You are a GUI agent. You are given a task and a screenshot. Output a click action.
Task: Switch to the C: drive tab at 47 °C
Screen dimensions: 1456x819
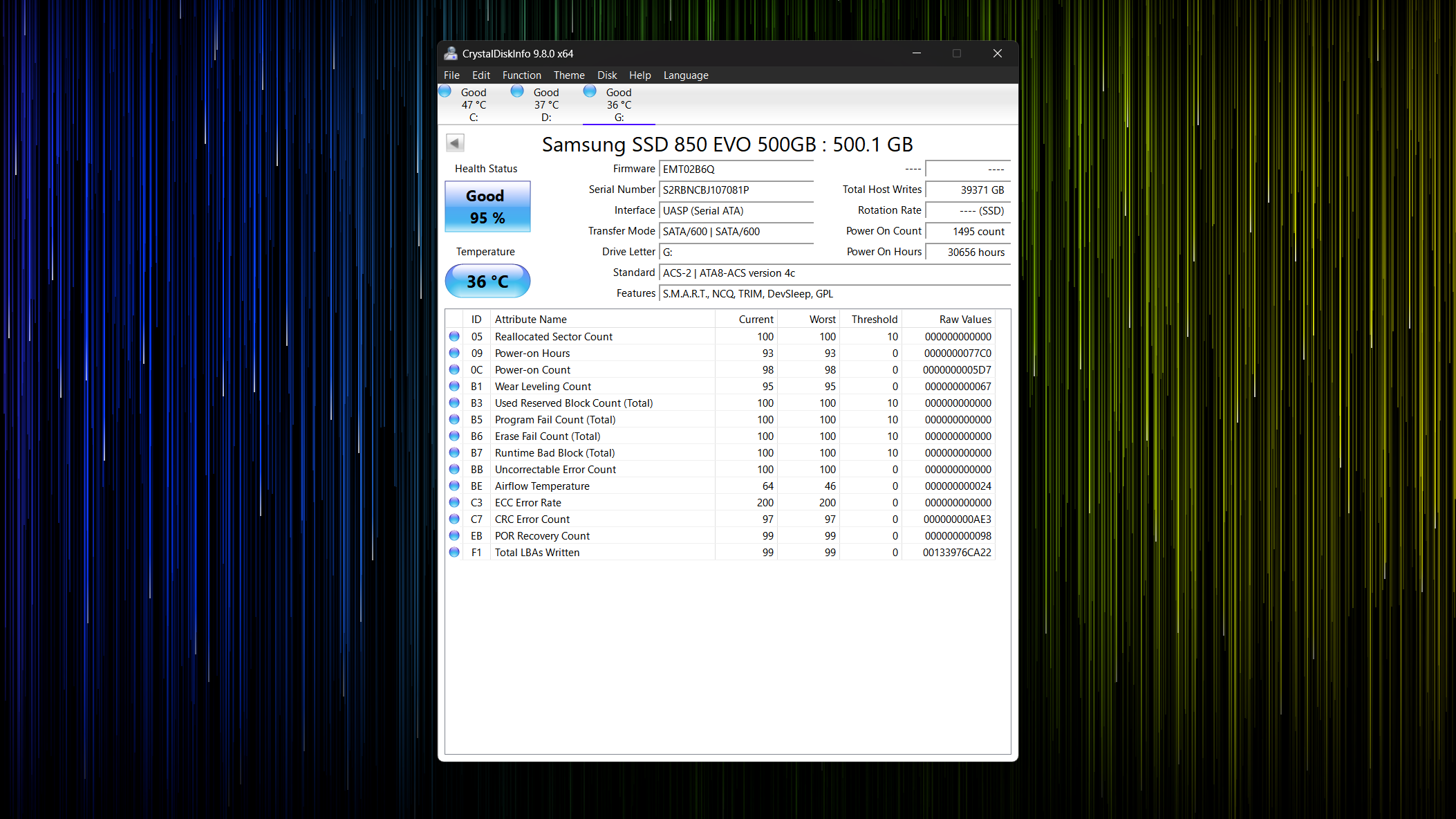(x=474, y=104)
